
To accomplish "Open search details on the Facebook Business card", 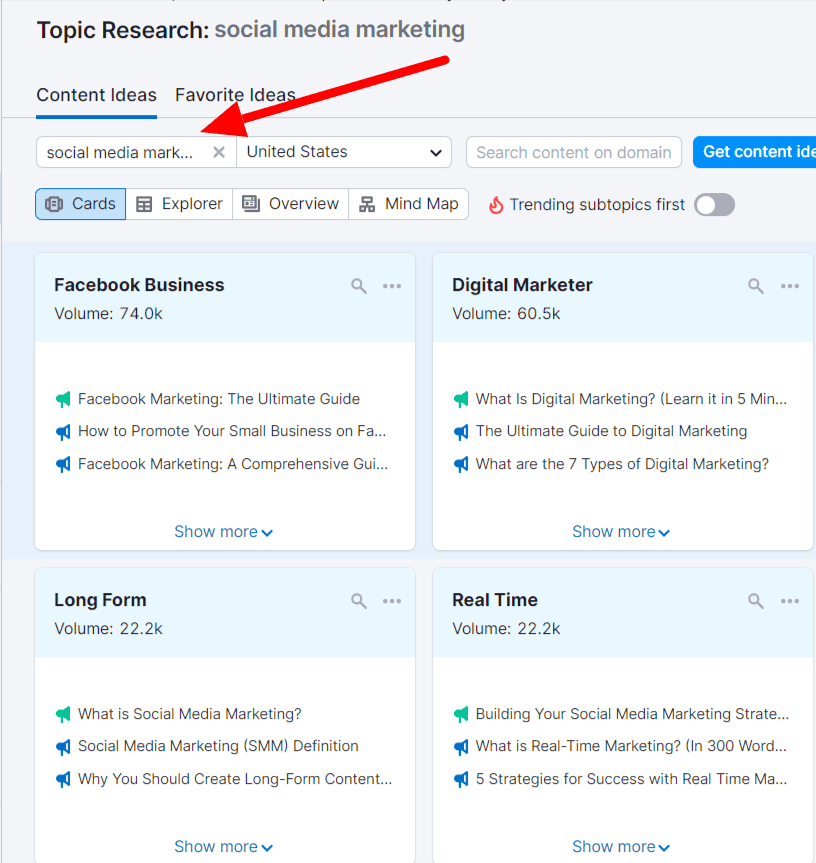I will [358, 286].
